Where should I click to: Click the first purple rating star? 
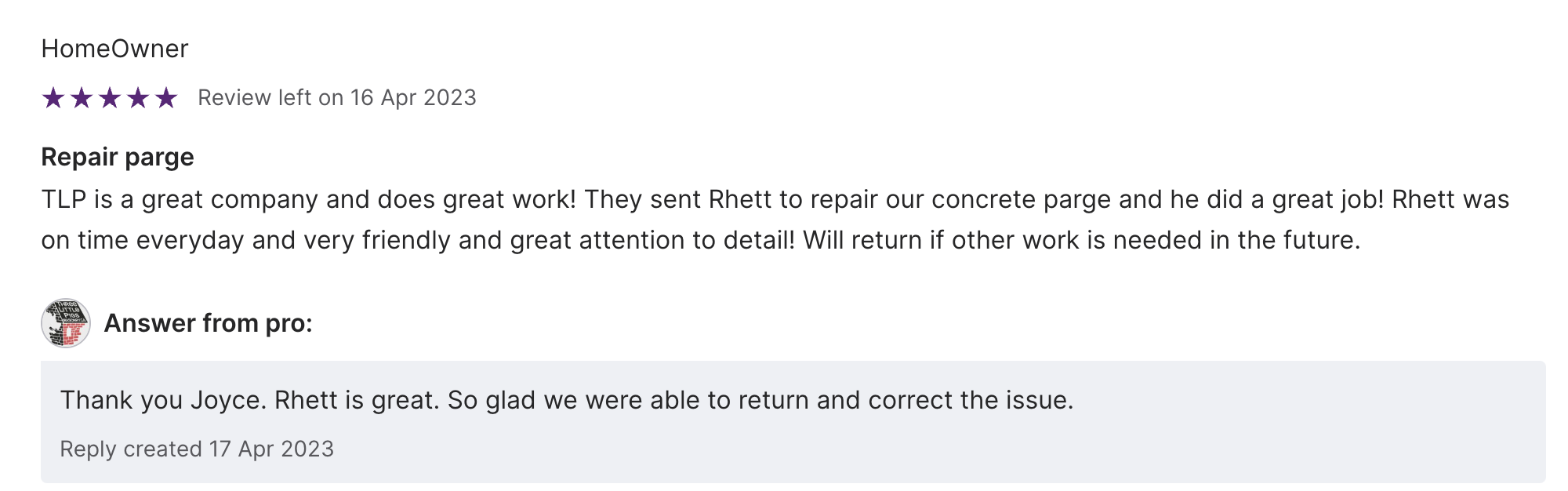(x=53, y=98)
